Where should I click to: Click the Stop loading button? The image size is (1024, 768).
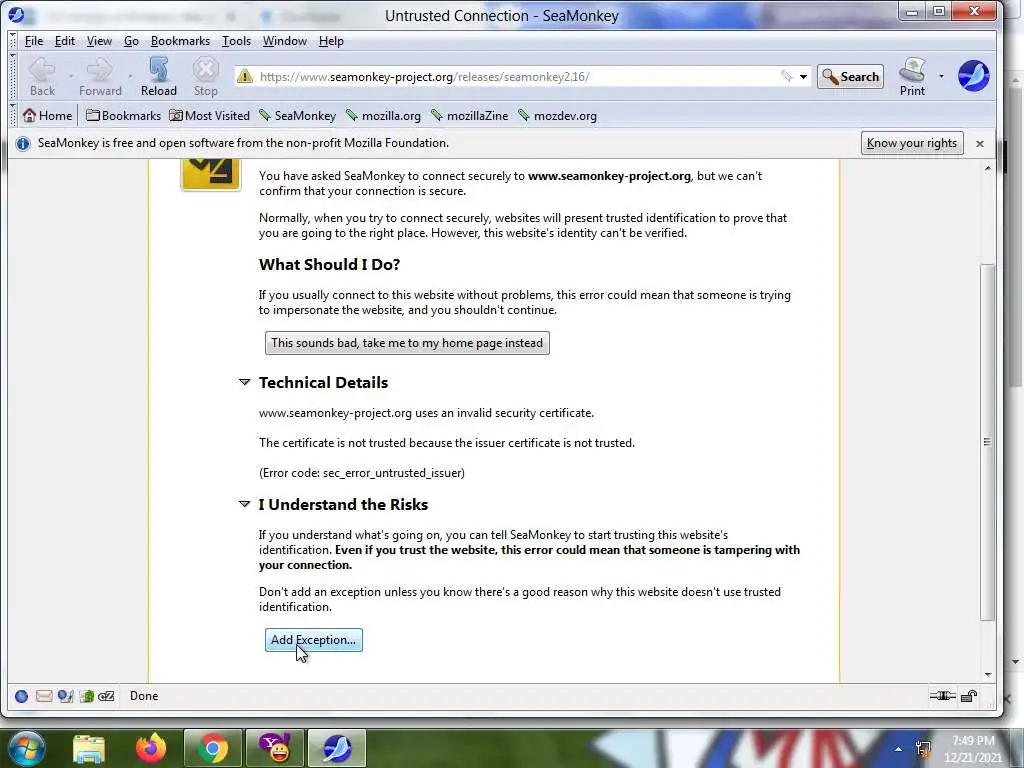point(205,77)
